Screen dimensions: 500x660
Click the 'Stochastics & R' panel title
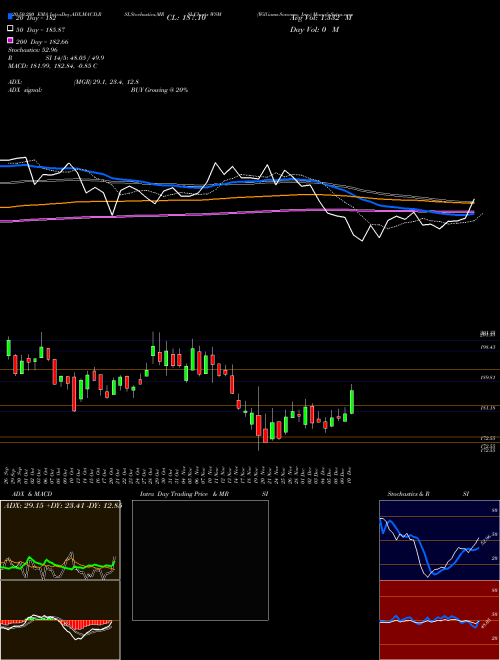click(x=409, y=494)
